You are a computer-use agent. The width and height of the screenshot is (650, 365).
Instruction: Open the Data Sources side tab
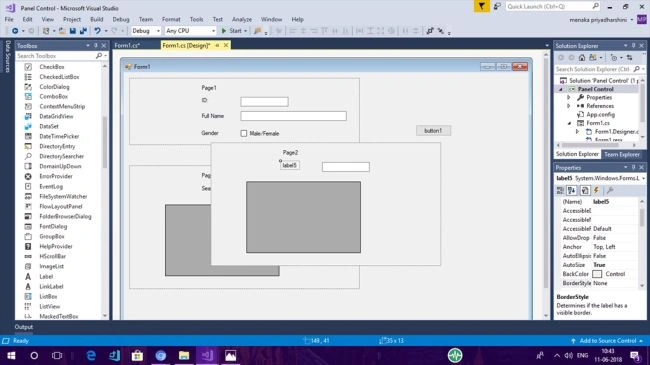coord(7,56)
